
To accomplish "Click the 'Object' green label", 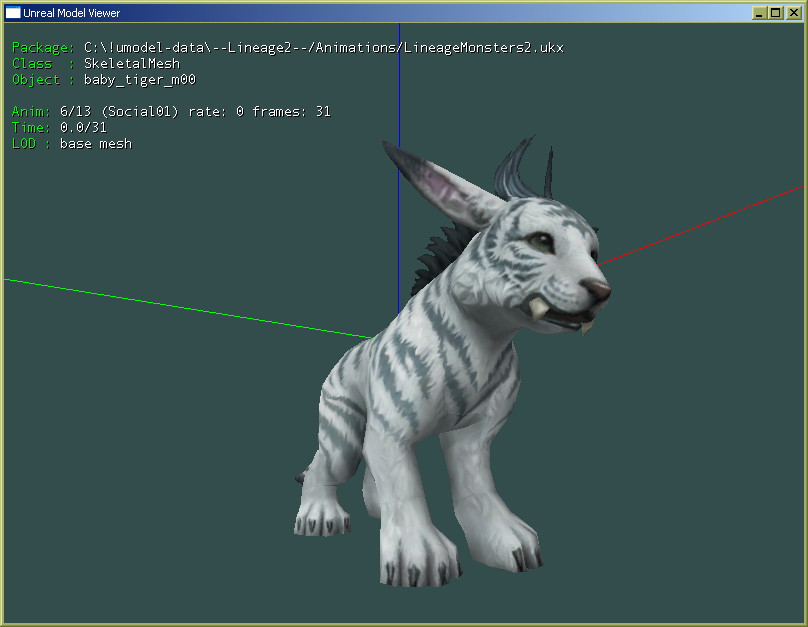I will tap(36, 80).
